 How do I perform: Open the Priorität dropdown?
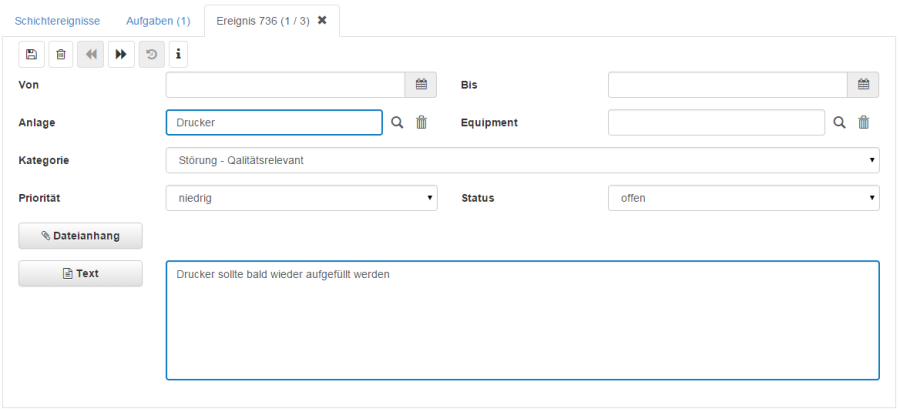[301, 198]
